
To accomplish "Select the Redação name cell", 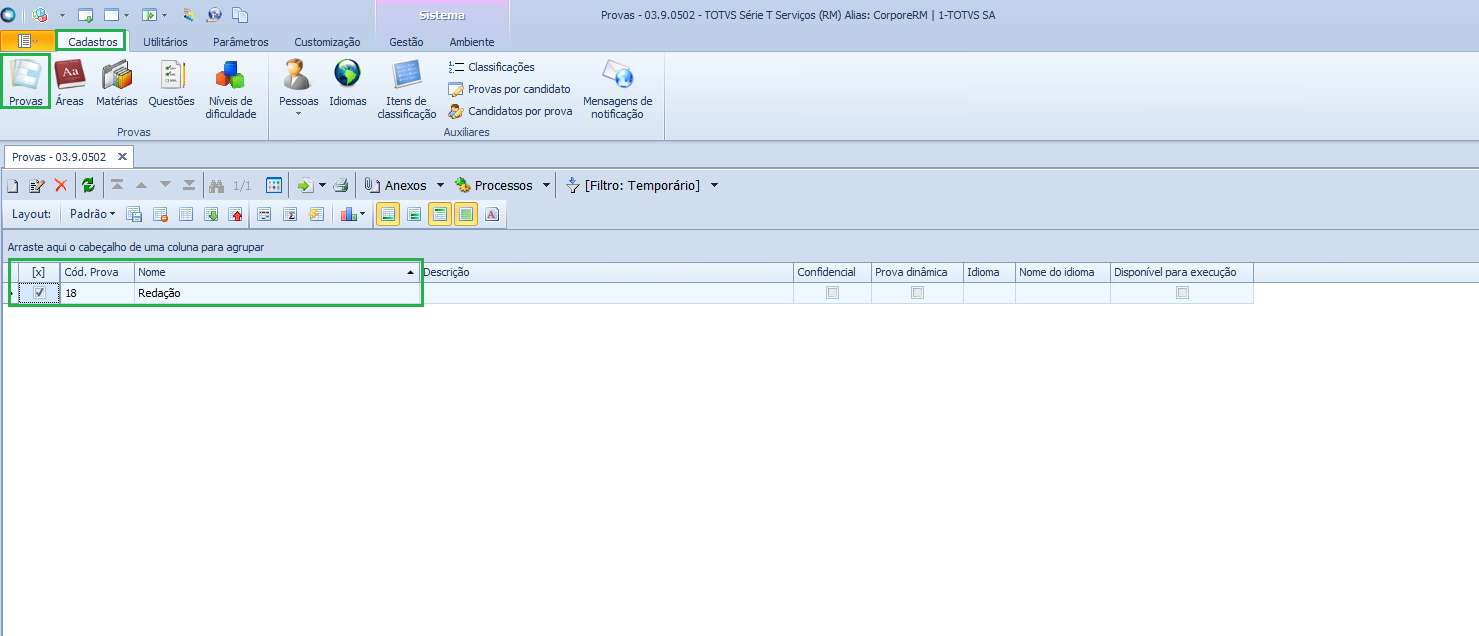I will pyautogui.click(x=277, y=293).
